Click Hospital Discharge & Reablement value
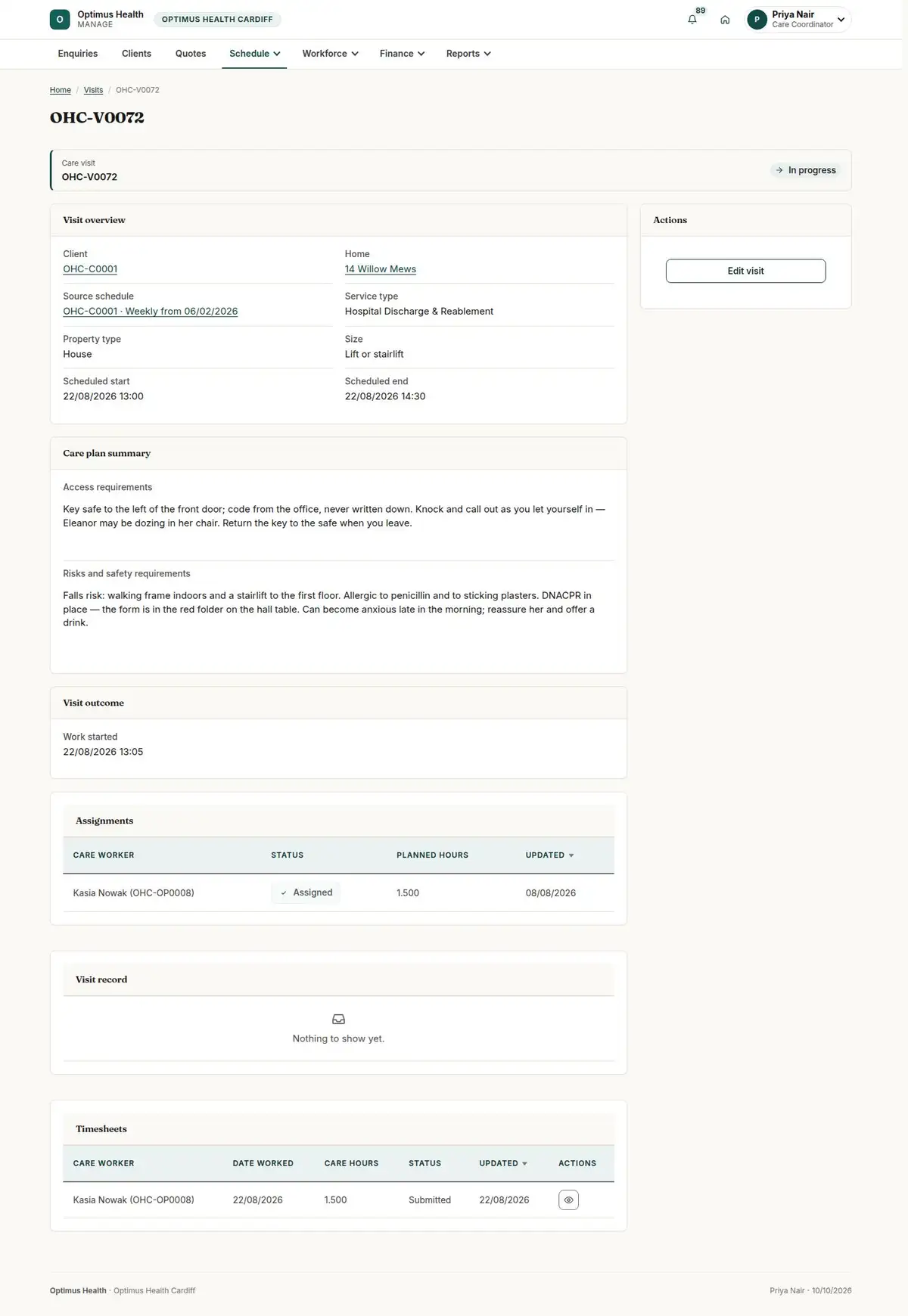This screenshot has height=1316, width=908. 419,312
